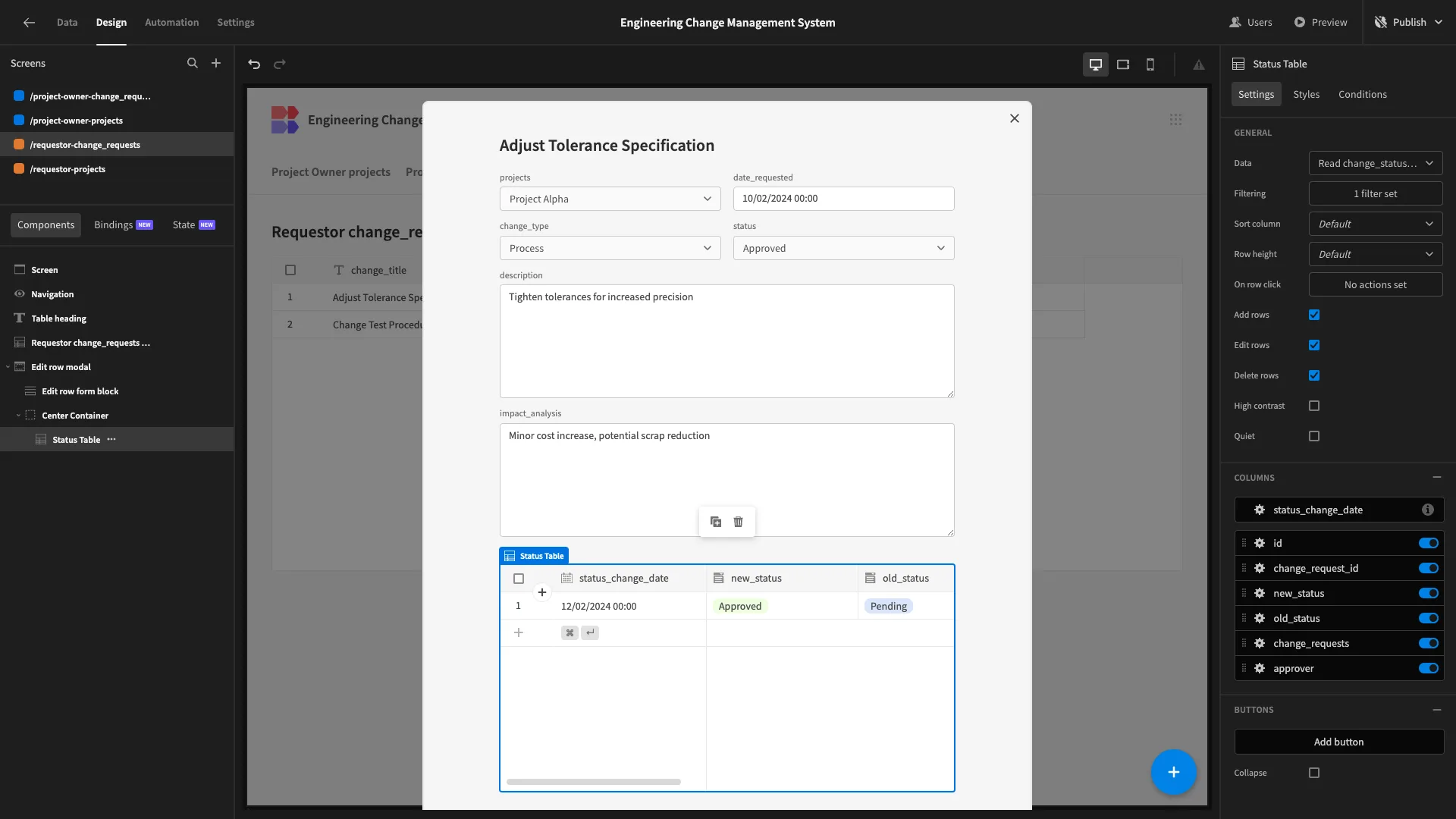Search screens with magnifier icon
The image size is (1456, 819).
(192, 63)
